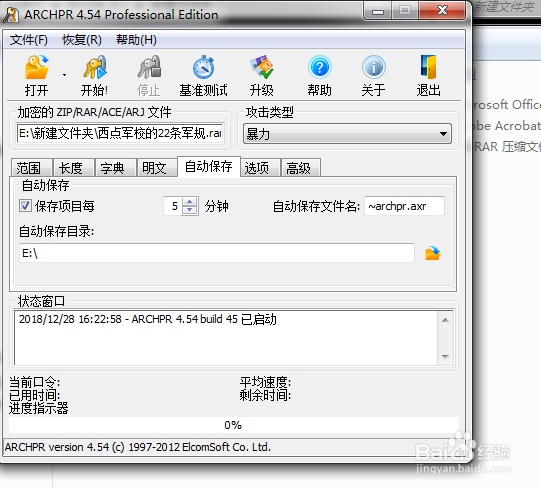Open the 恢复(R) menu

click(x=82, y=40)
